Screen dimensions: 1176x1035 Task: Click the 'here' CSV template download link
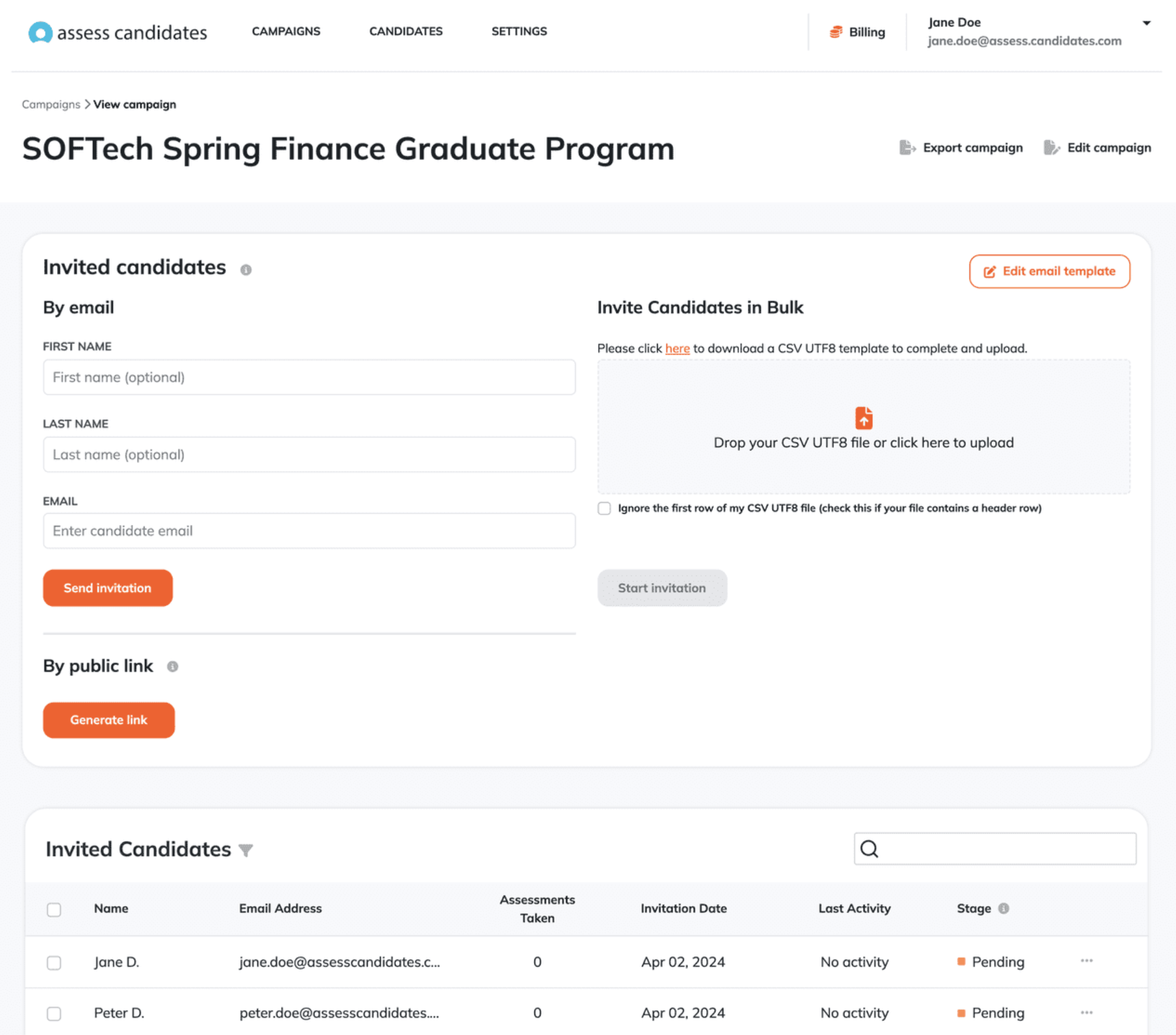coord(677,348)
